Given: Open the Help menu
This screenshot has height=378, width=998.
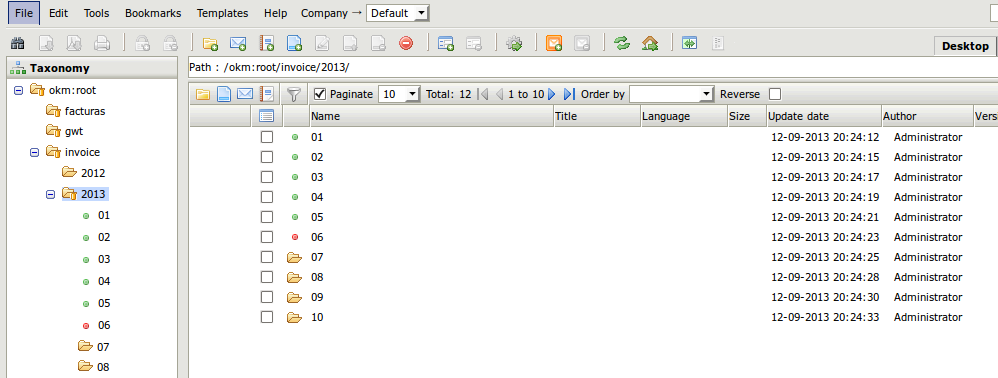Looking at the screenshot, I should pyautogui.click(x=275, y=13).
